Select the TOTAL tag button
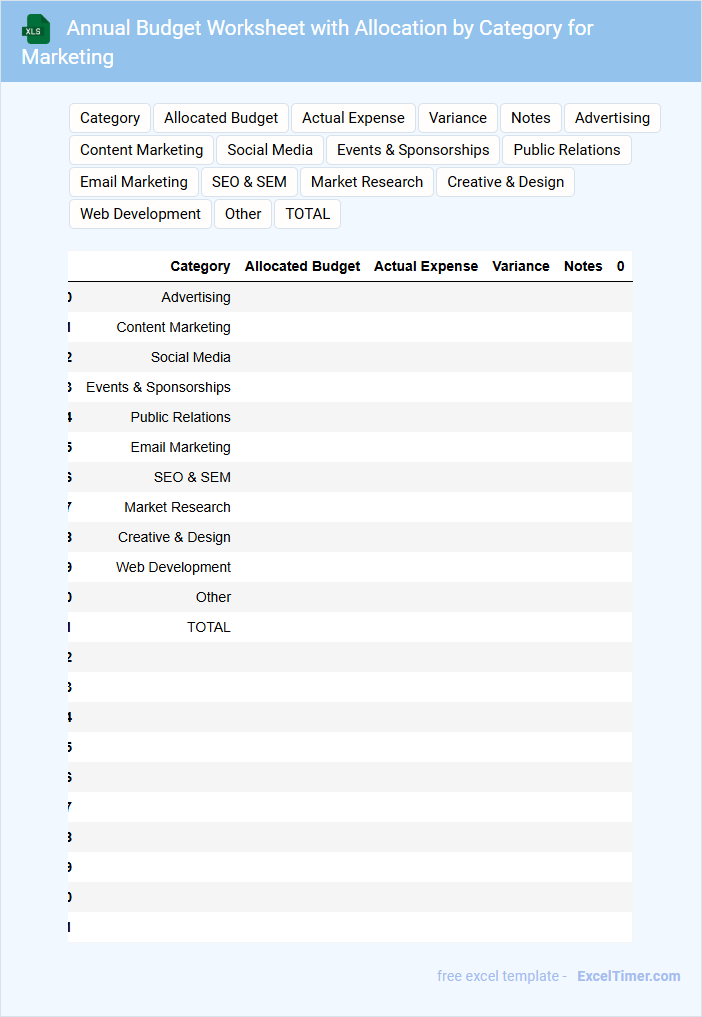 [x=308, y=214]
